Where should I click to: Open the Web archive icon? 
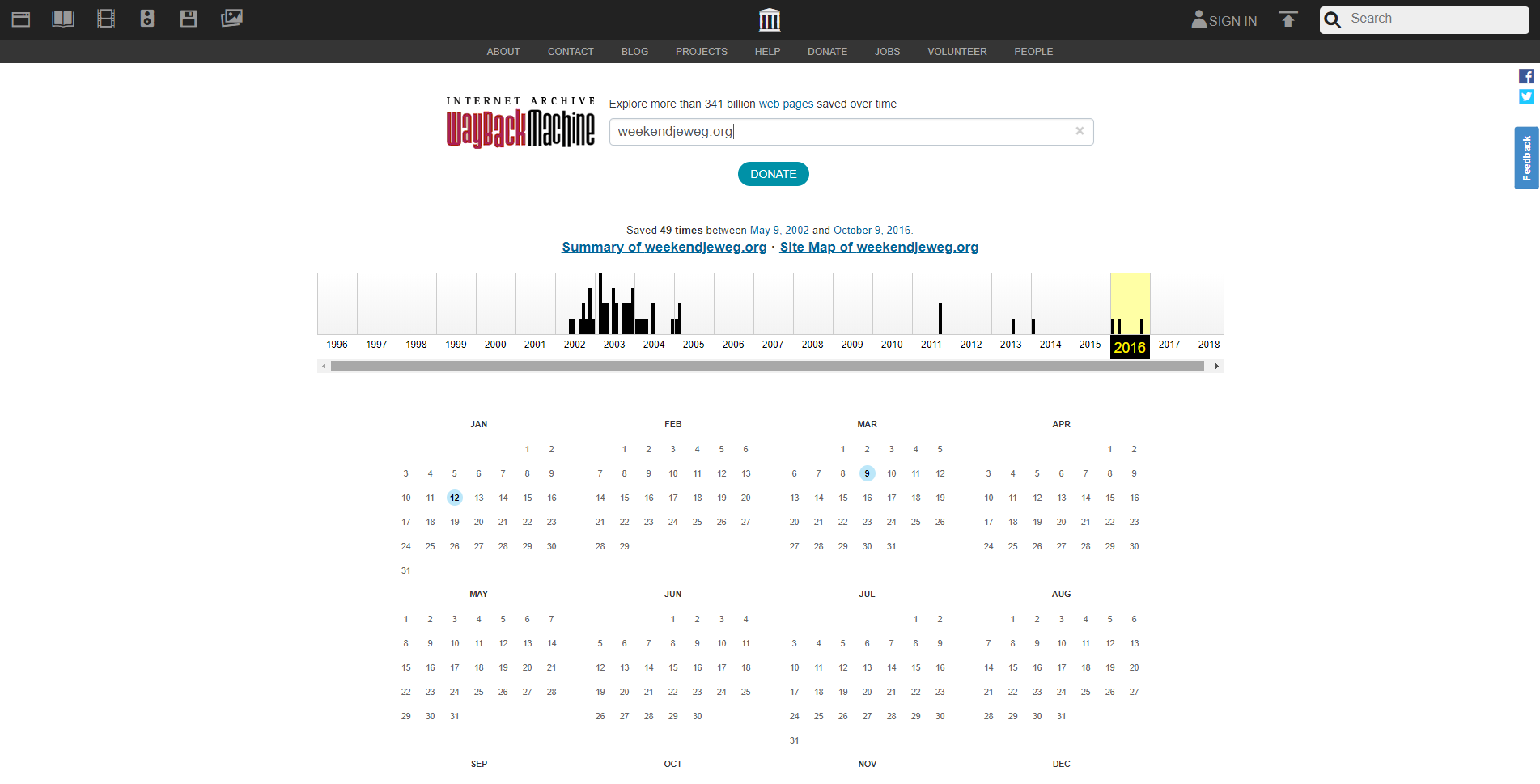pos(21,19)
